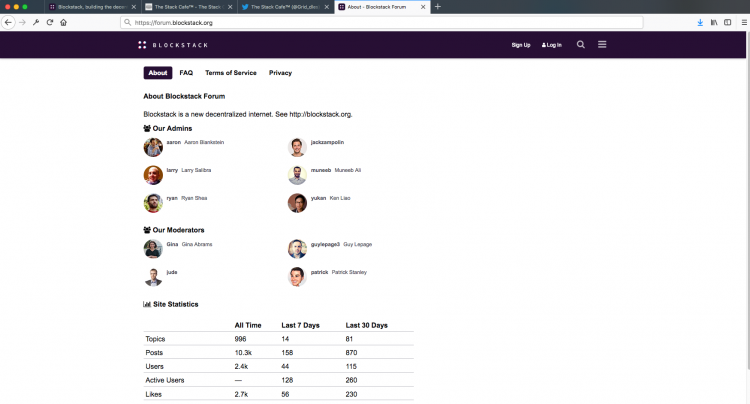Switch to The Stack Cafe browser tab
750x404 pixels.
coord(188,7)
